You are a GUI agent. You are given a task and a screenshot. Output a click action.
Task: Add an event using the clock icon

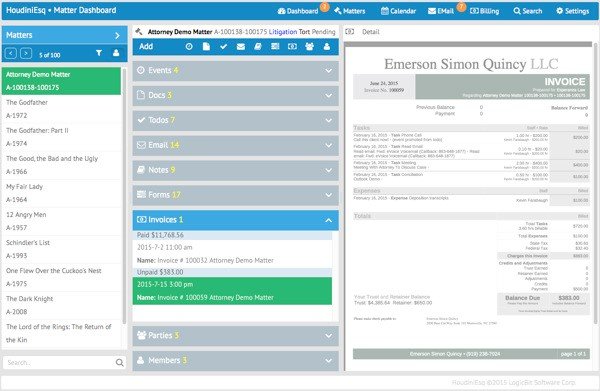point(189,47)
